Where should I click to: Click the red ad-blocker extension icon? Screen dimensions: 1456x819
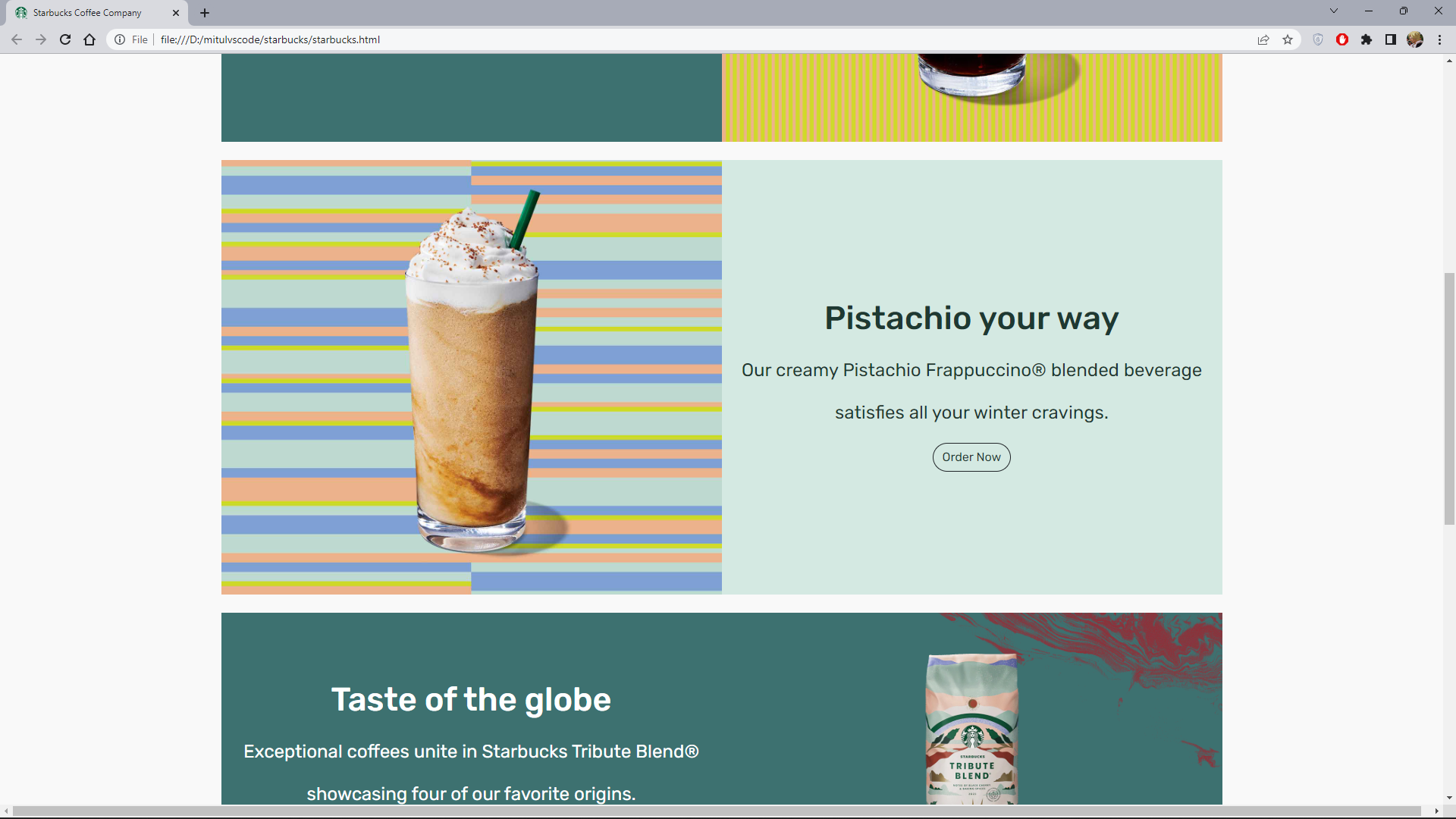coord(1342,39)
